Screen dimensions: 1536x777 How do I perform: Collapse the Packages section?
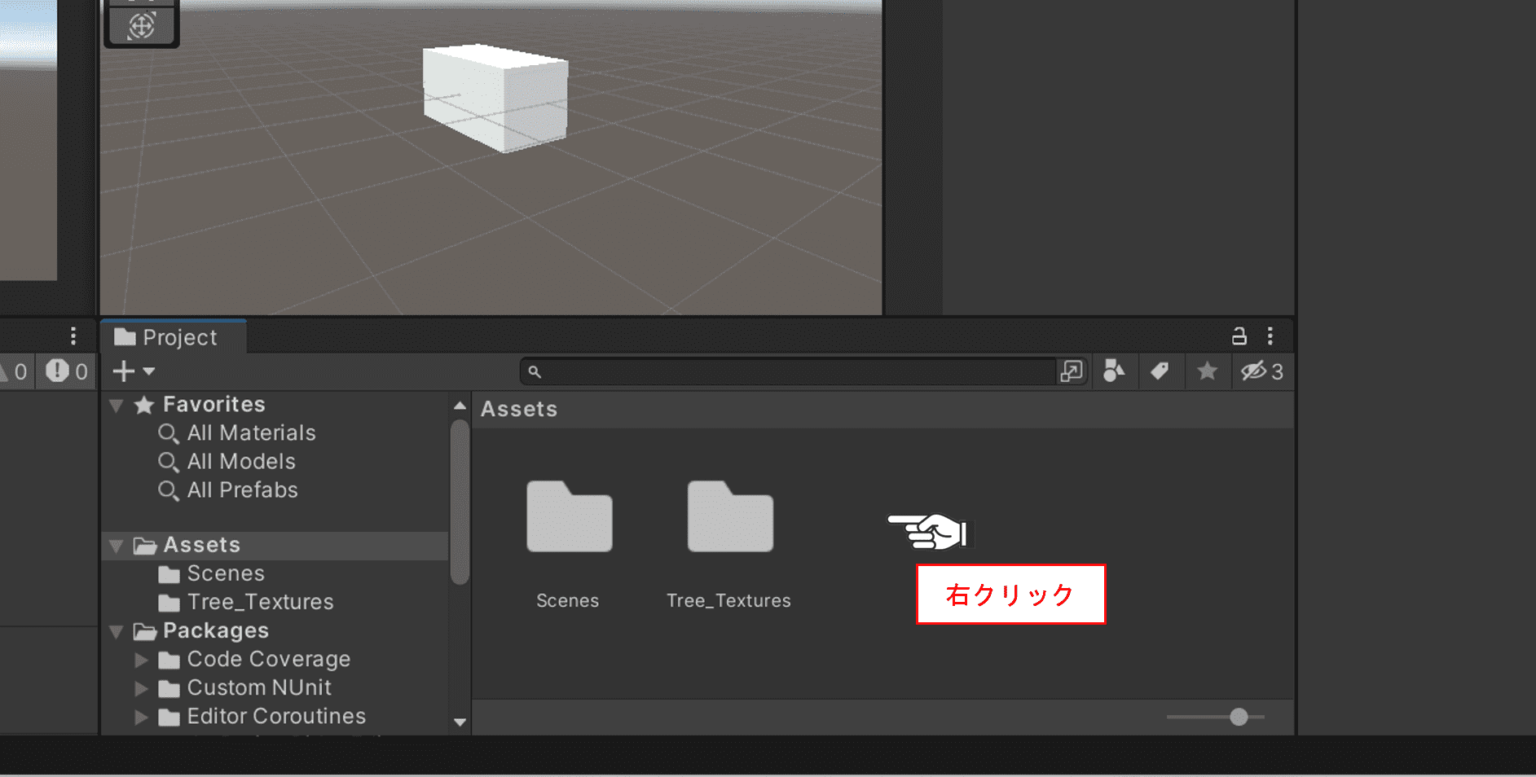coord(116,630)
